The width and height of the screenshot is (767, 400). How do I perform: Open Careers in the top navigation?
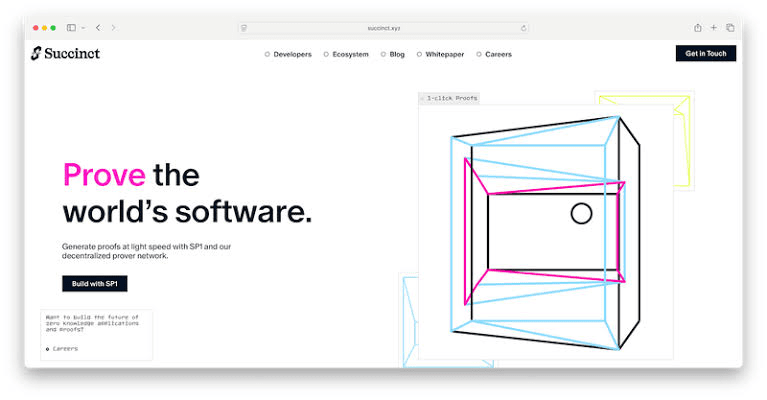point(494,54)
